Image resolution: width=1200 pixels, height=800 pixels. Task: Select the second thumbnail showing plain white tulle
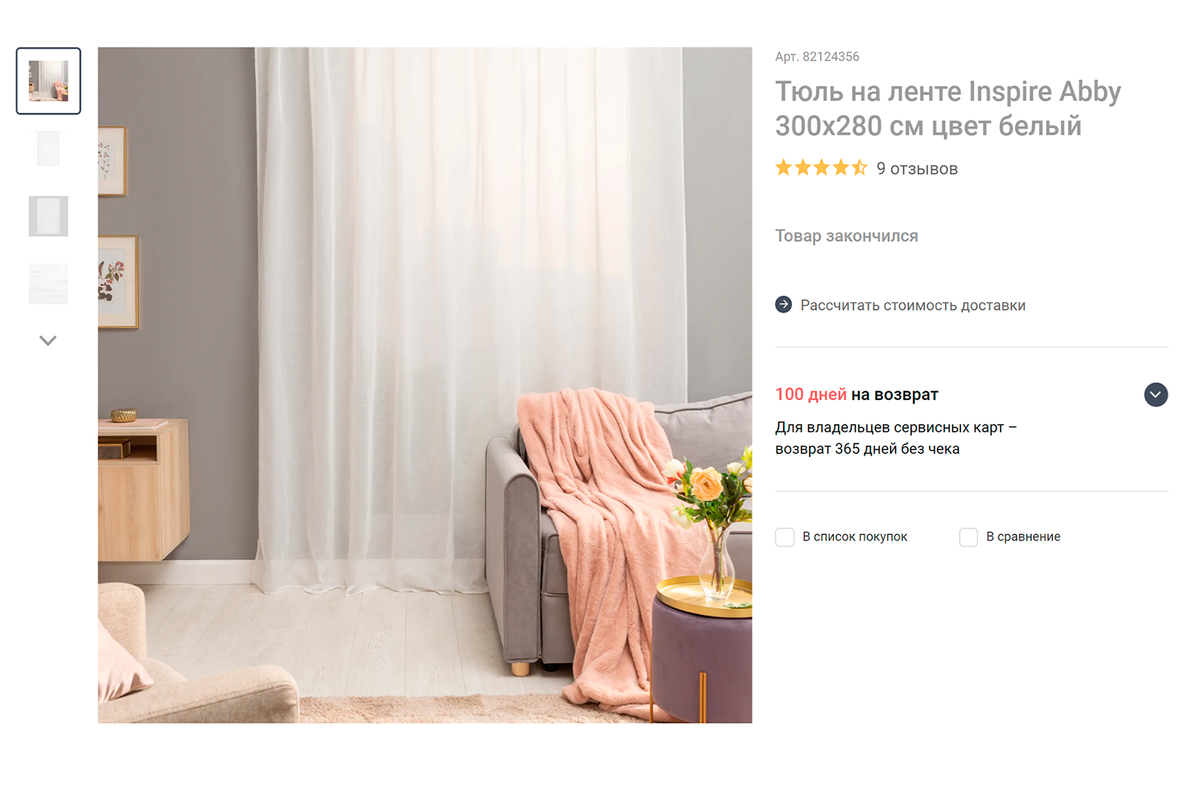pyautogui.click(x=48, y=148)
